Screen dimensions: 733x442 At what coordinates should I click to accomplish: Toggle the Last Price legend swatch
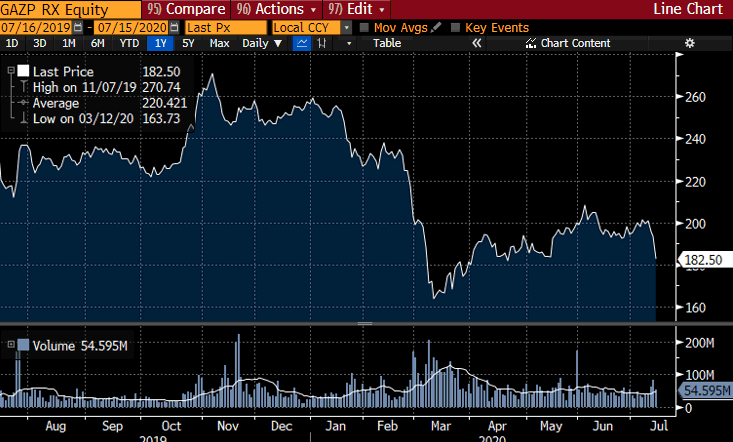coord(22,71)
